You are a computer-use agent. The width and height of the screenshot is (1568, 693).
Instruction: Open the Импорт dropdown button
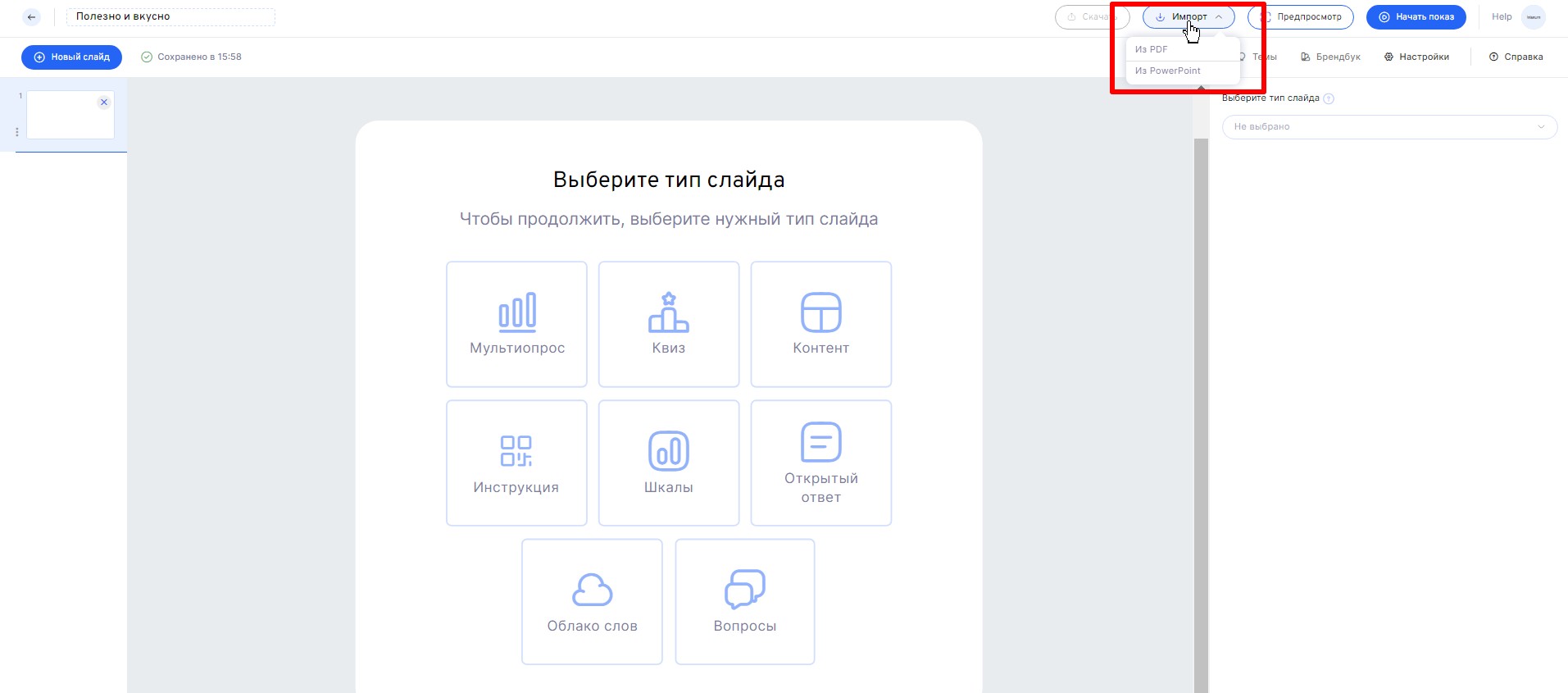click(x=1188, y=16)
